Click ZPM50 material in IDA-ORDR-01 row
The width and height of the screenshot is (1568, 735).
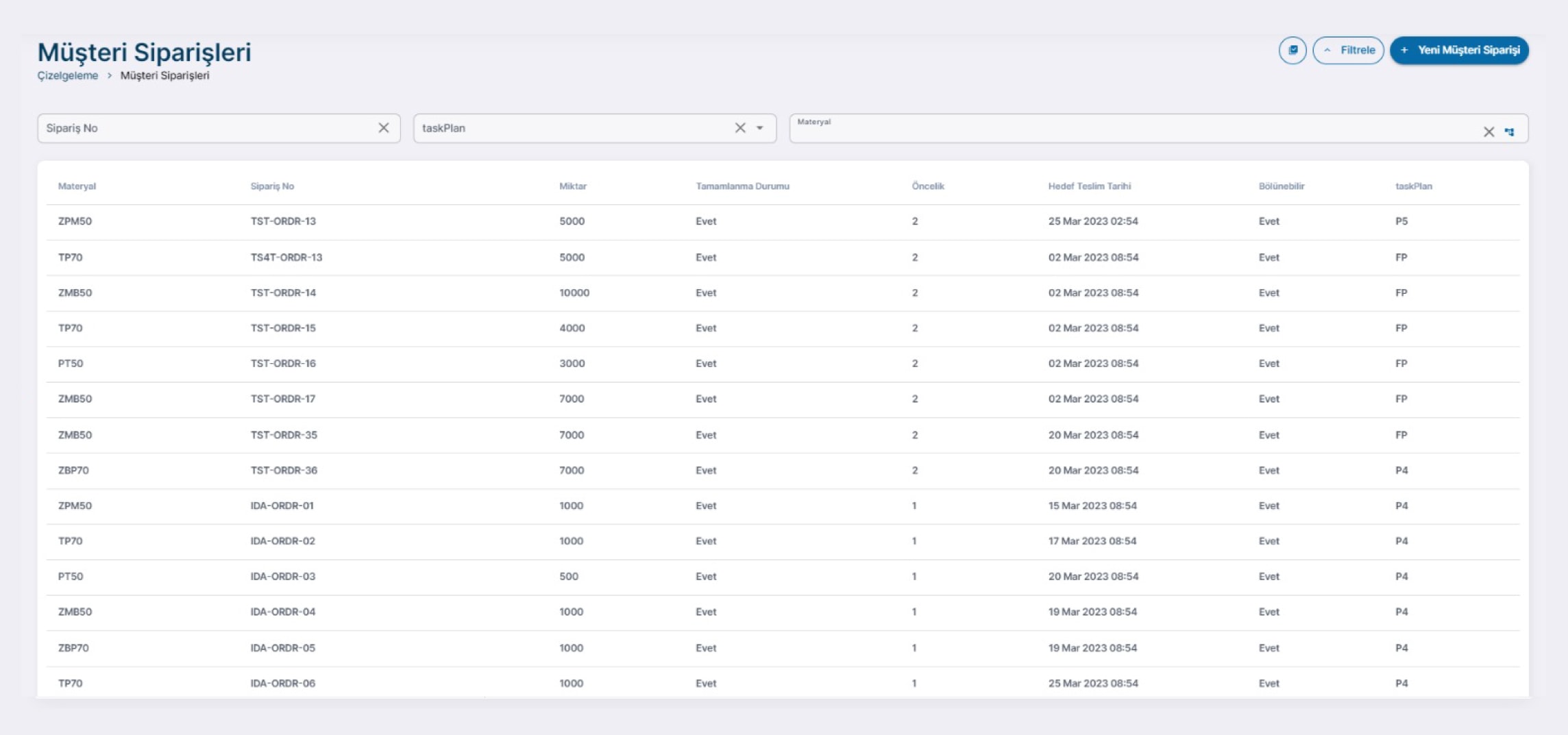click(x=75, y=506)
